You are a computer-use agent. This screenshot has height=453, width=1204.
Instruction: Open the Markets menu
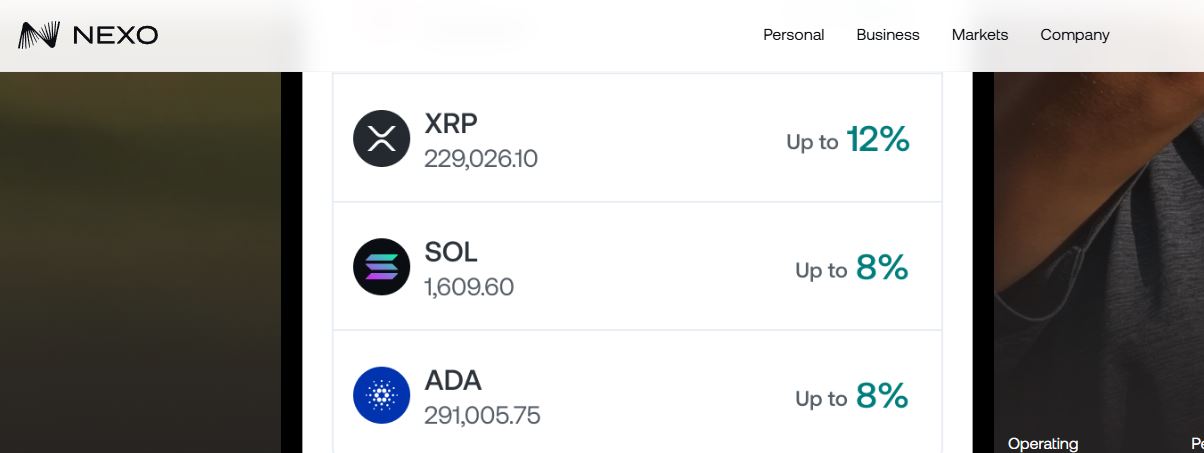979,35
